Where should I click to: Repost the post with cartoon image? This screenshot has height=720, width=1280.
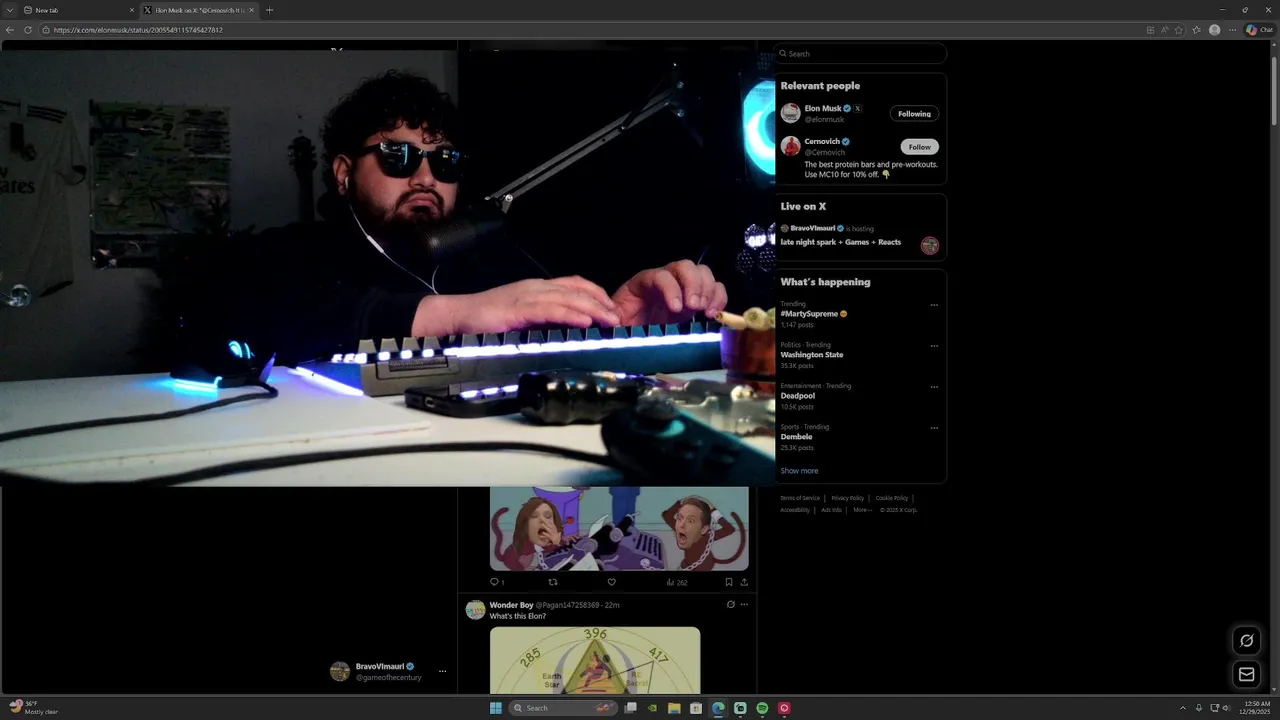pos(553,582)
